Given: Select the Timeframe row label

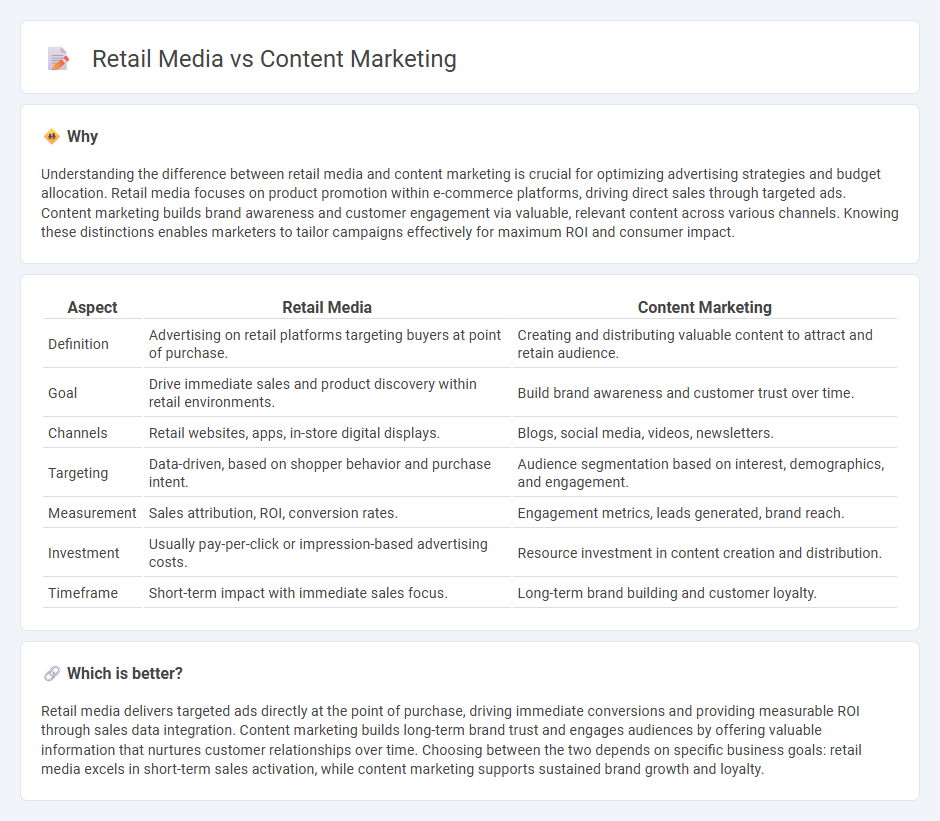Looking at the screenshot, I should click(83, 593).
